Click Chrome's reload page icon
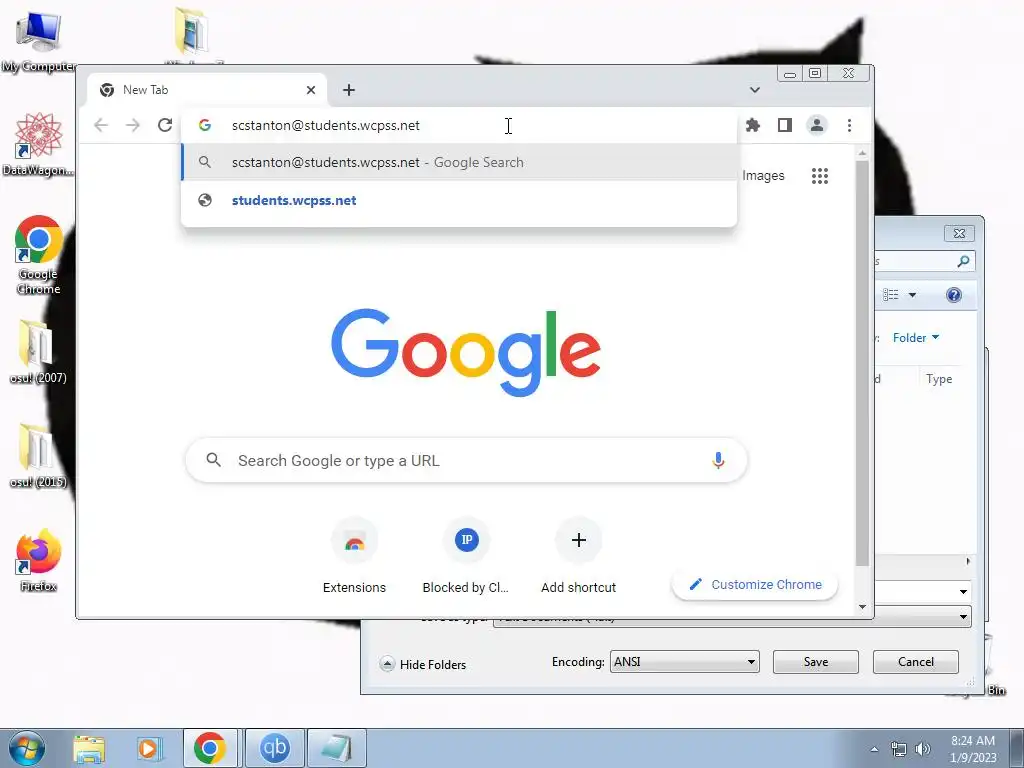1024x768 pixels. click(165, 125)
